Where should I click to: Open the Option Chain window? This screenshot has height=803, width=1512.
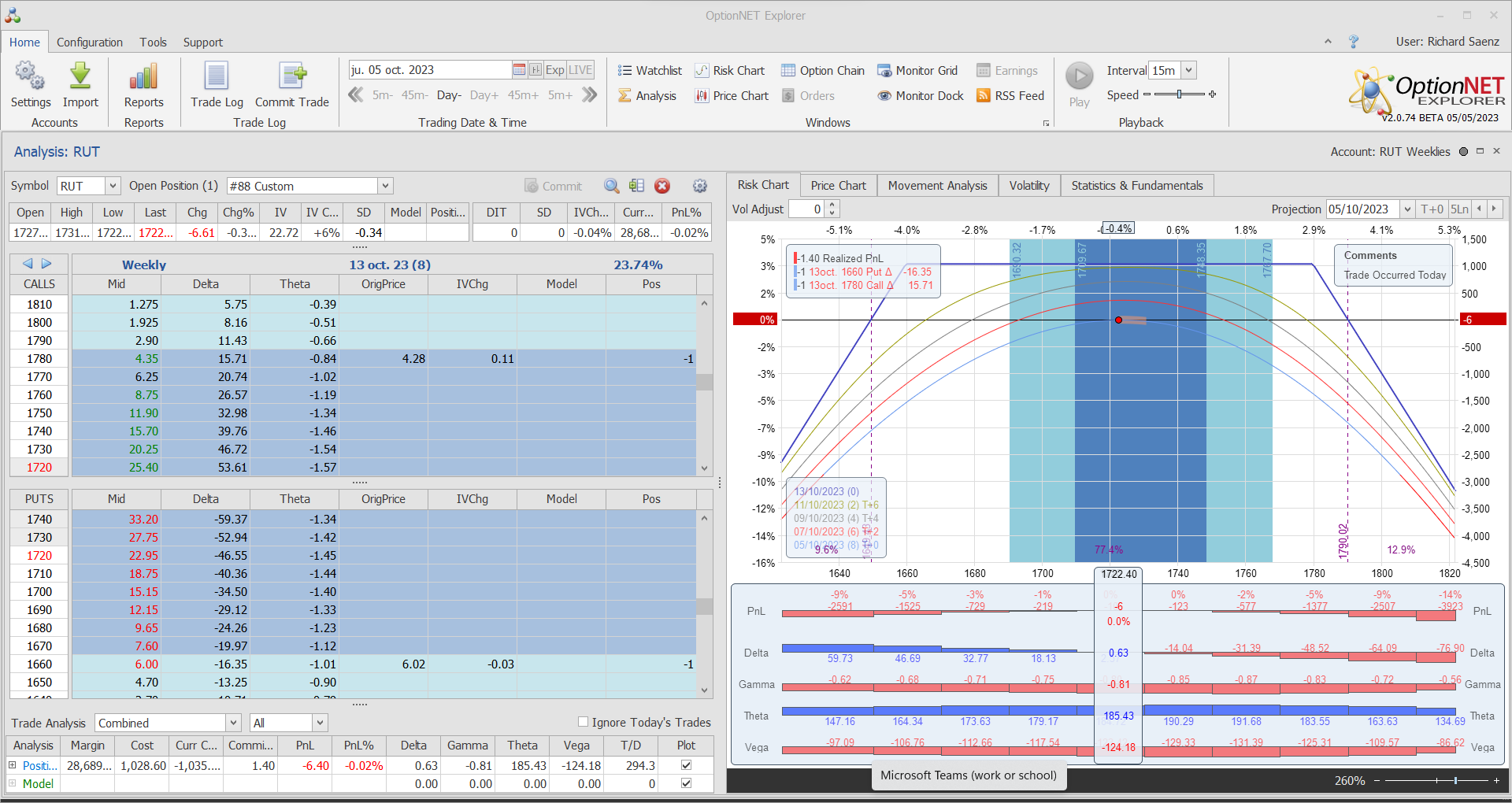point(823,71)
